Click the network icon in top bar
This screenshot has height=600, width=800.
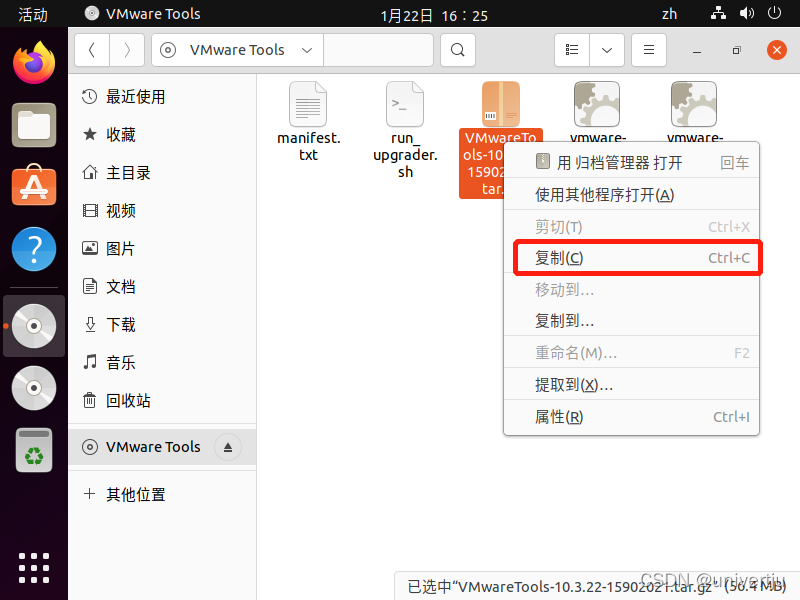(718, 13)
